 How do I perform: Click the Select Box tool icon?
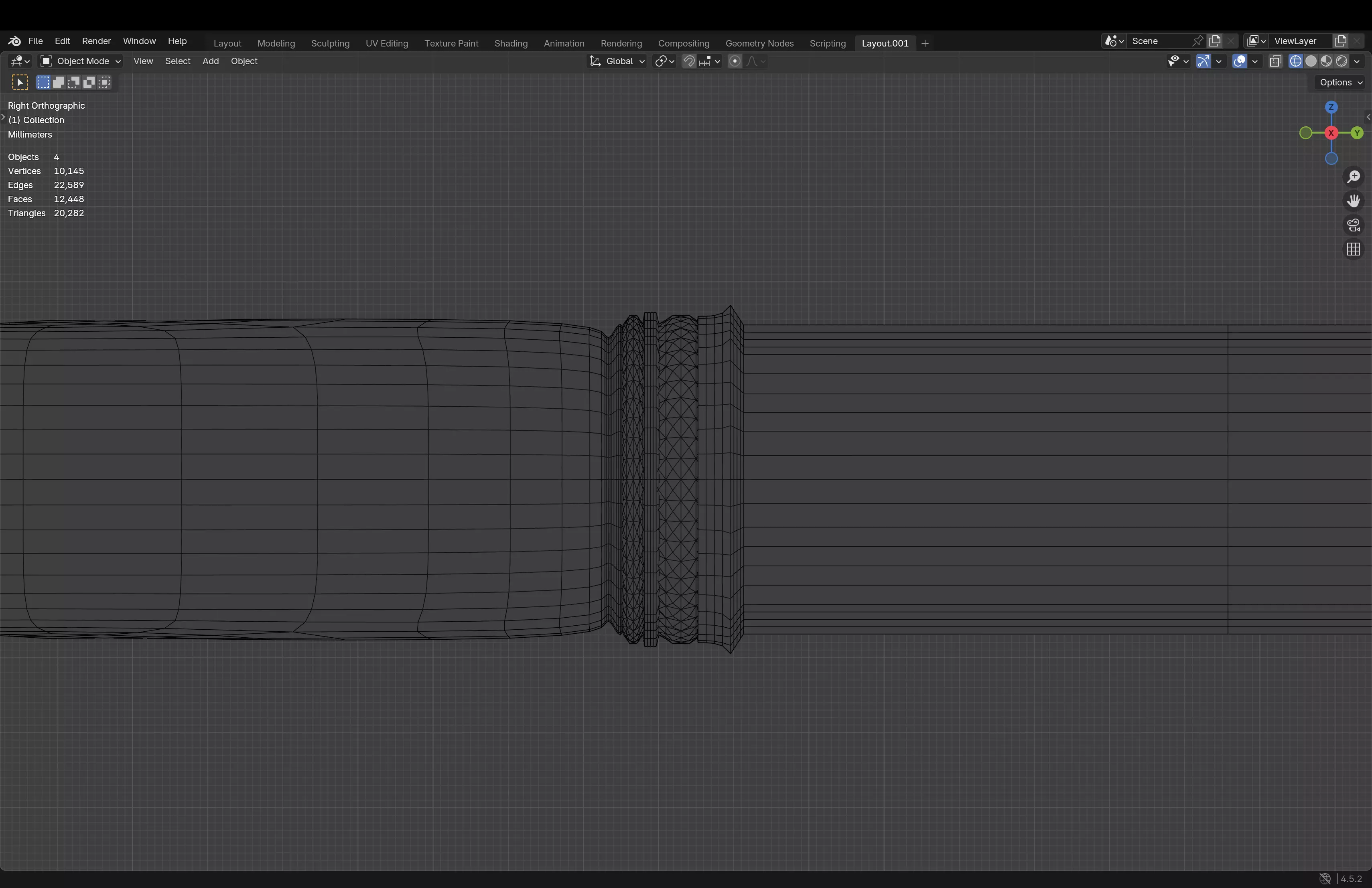pyautogui.click(x=20, y=82)
